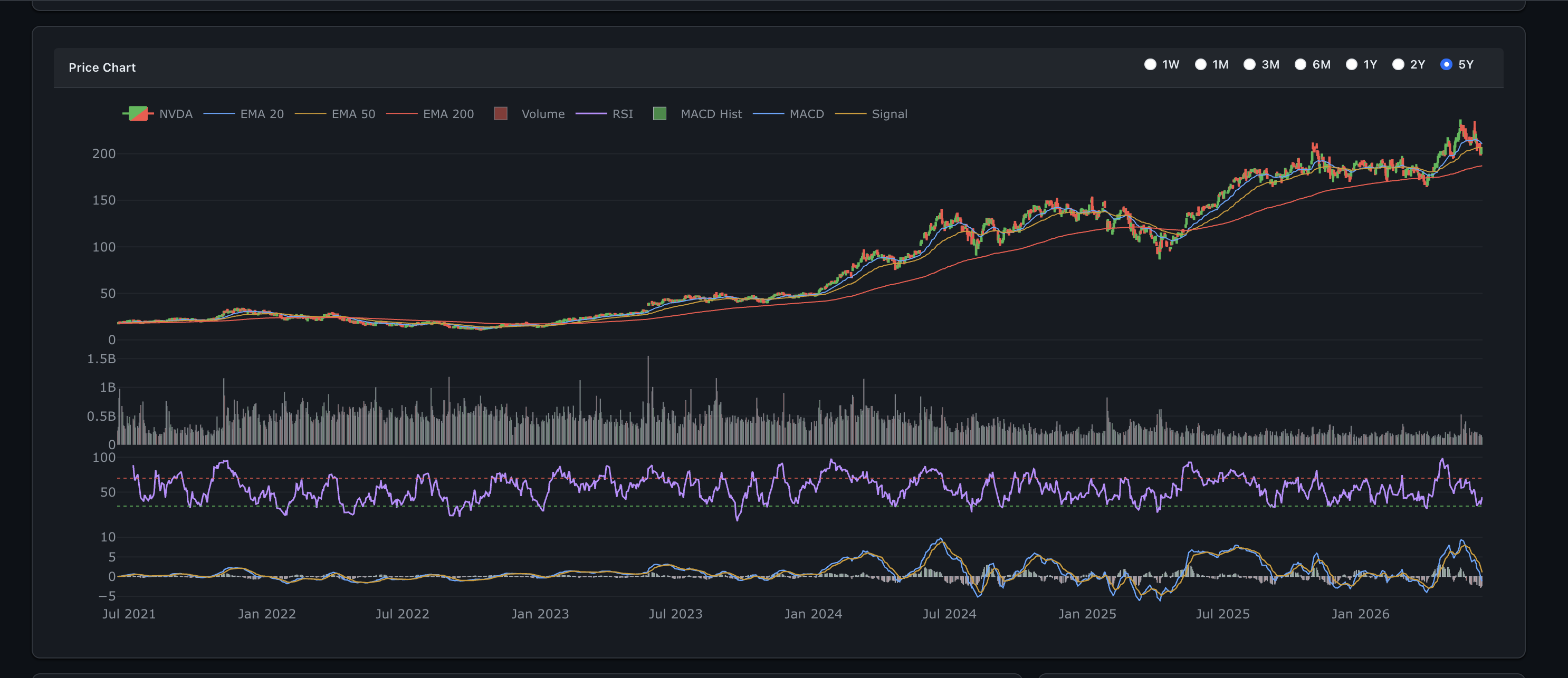Click the Jul 2025 axis label
1568x678 pixels.
(x=1223, y=614)
